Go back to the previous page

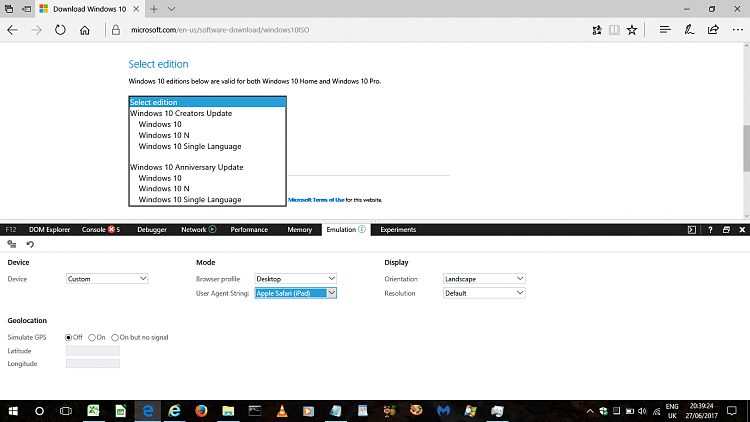(x=12, y=30)
